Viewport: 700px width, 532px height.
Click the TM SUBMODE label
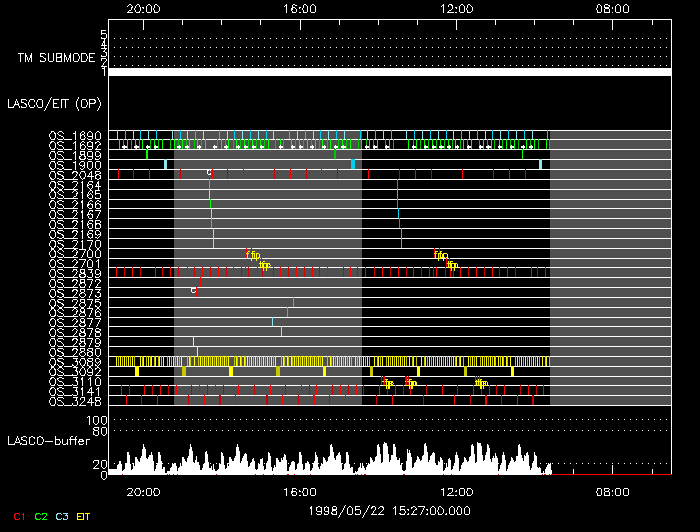pyautogui.click(x=56, y=58)
